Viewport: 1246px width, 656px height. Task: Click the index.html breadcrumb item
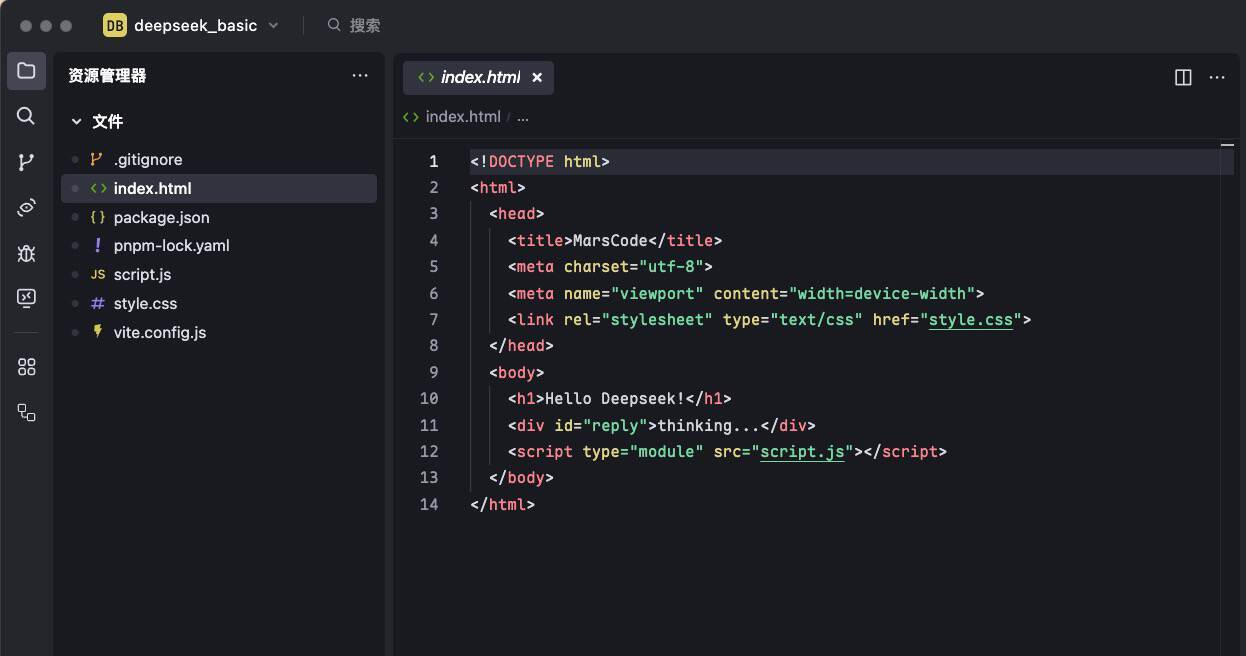tap(462, 117)
